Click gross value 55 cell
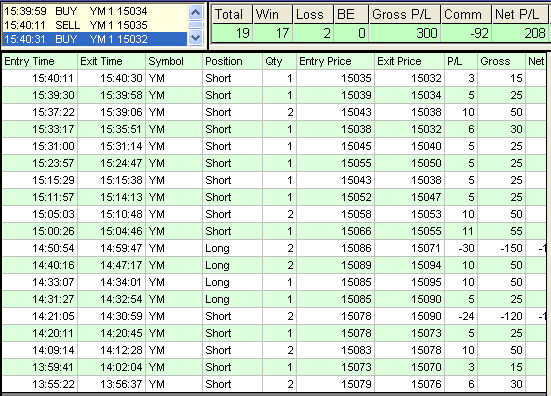The image size is (551, 396). 501,231
